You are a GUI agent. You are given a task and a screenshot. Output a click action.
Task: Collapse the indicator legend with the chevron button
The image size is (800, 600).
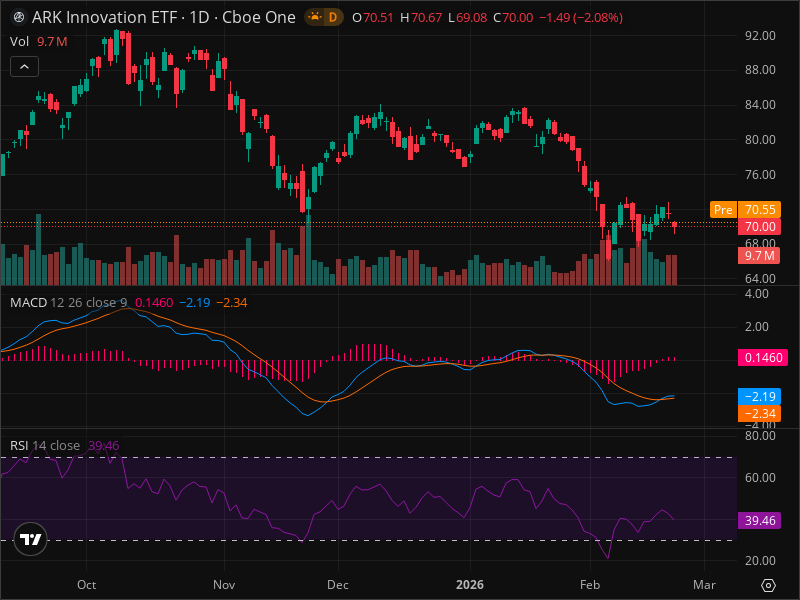(24, 67)
